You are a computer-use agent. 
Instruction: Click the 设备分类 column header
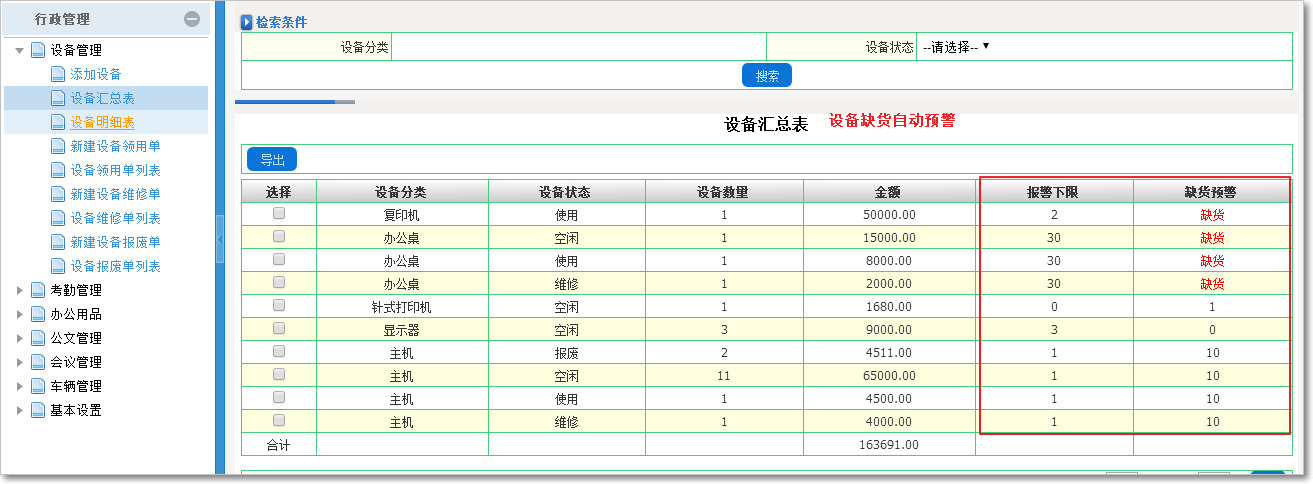(402, 192)
